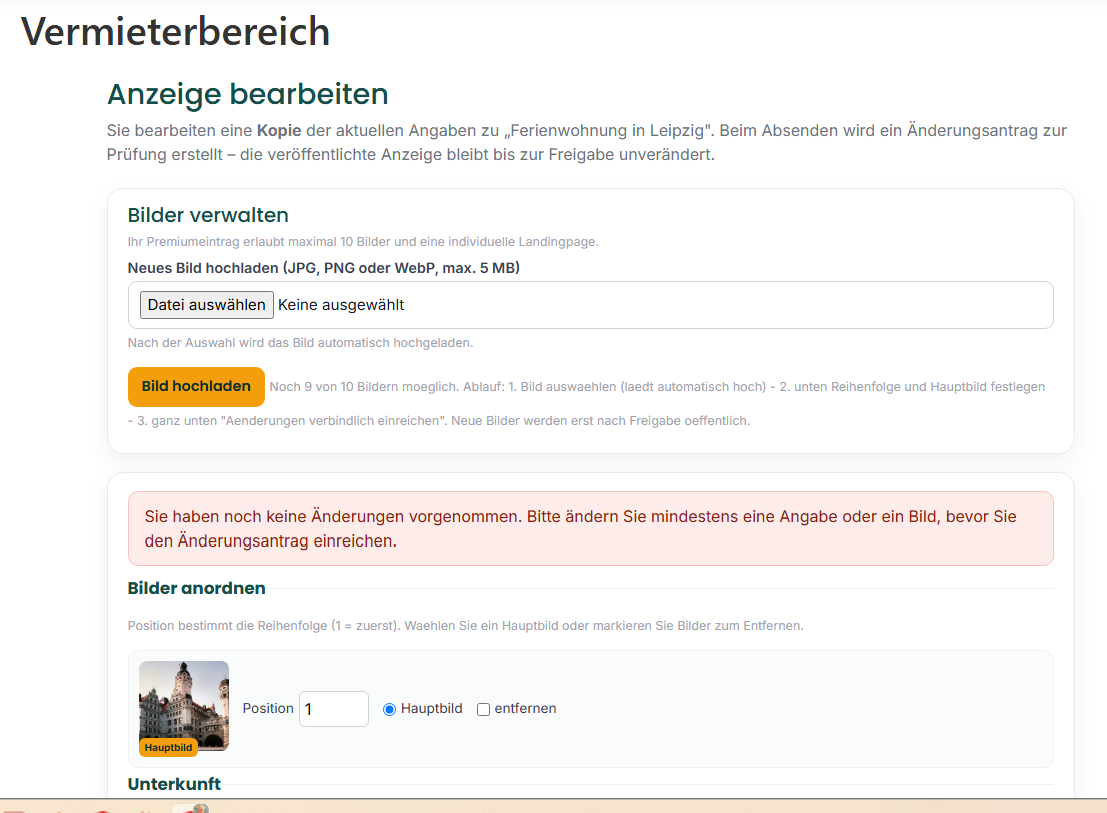Click the 'Vermieterbereich' page heading

175,32
